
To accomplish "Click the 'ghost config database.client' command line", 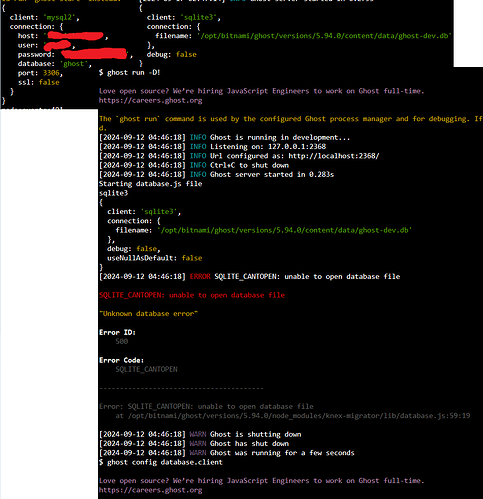I will (161, 462).
